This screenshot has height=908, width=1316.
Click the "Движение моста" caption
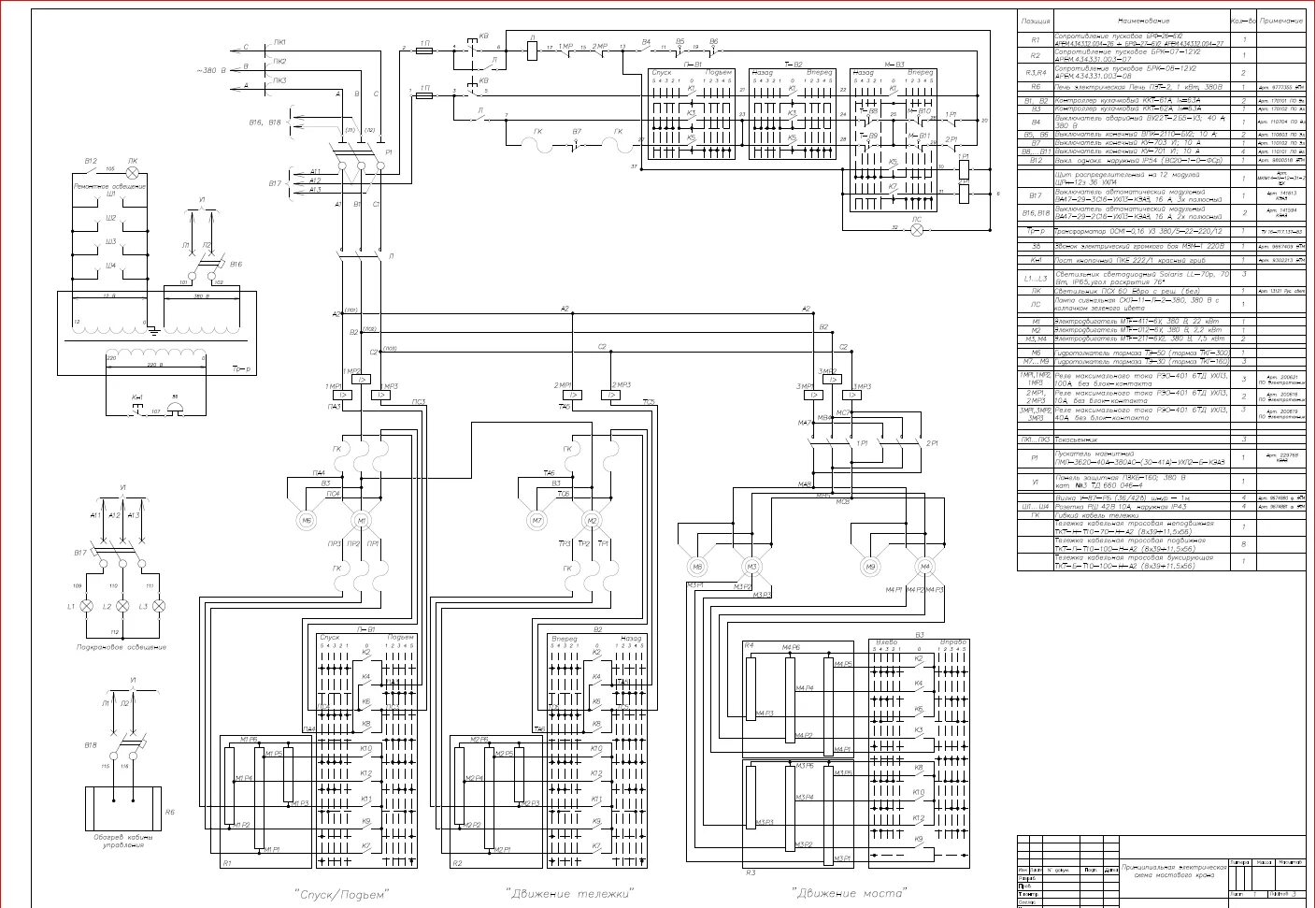[849, 894]
